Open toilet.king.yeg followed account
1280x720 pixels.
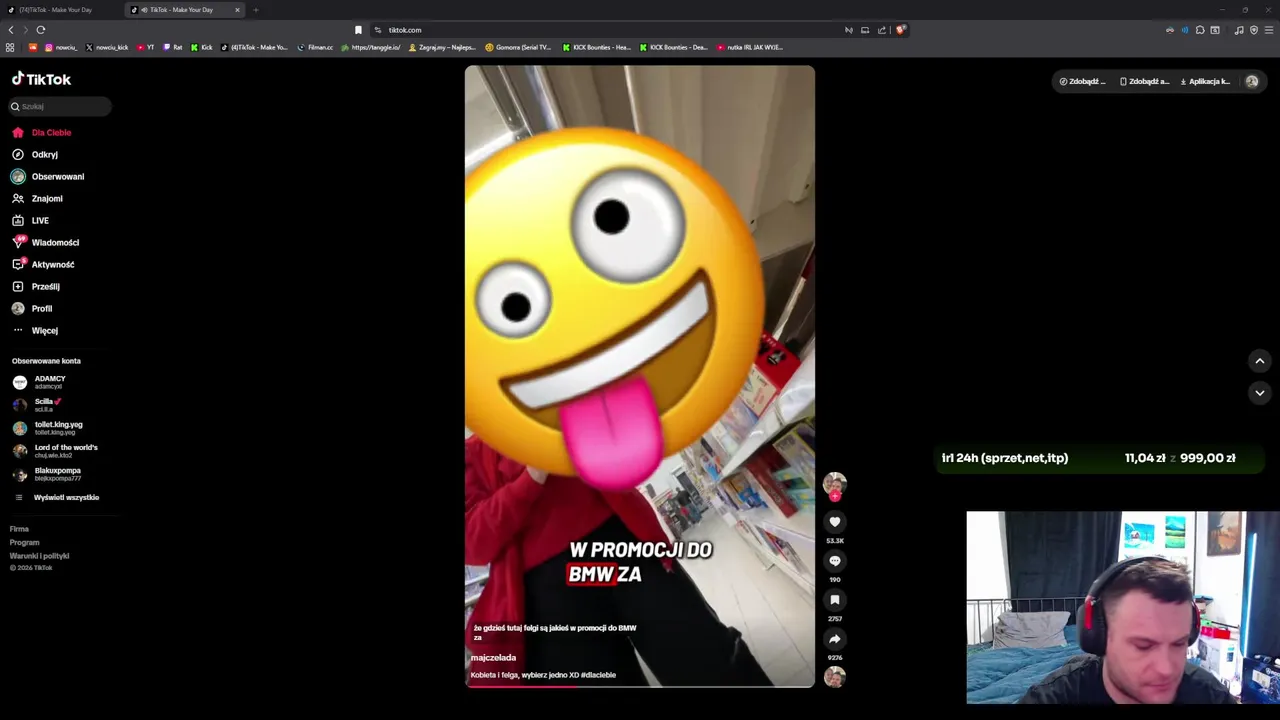[47, 427]
